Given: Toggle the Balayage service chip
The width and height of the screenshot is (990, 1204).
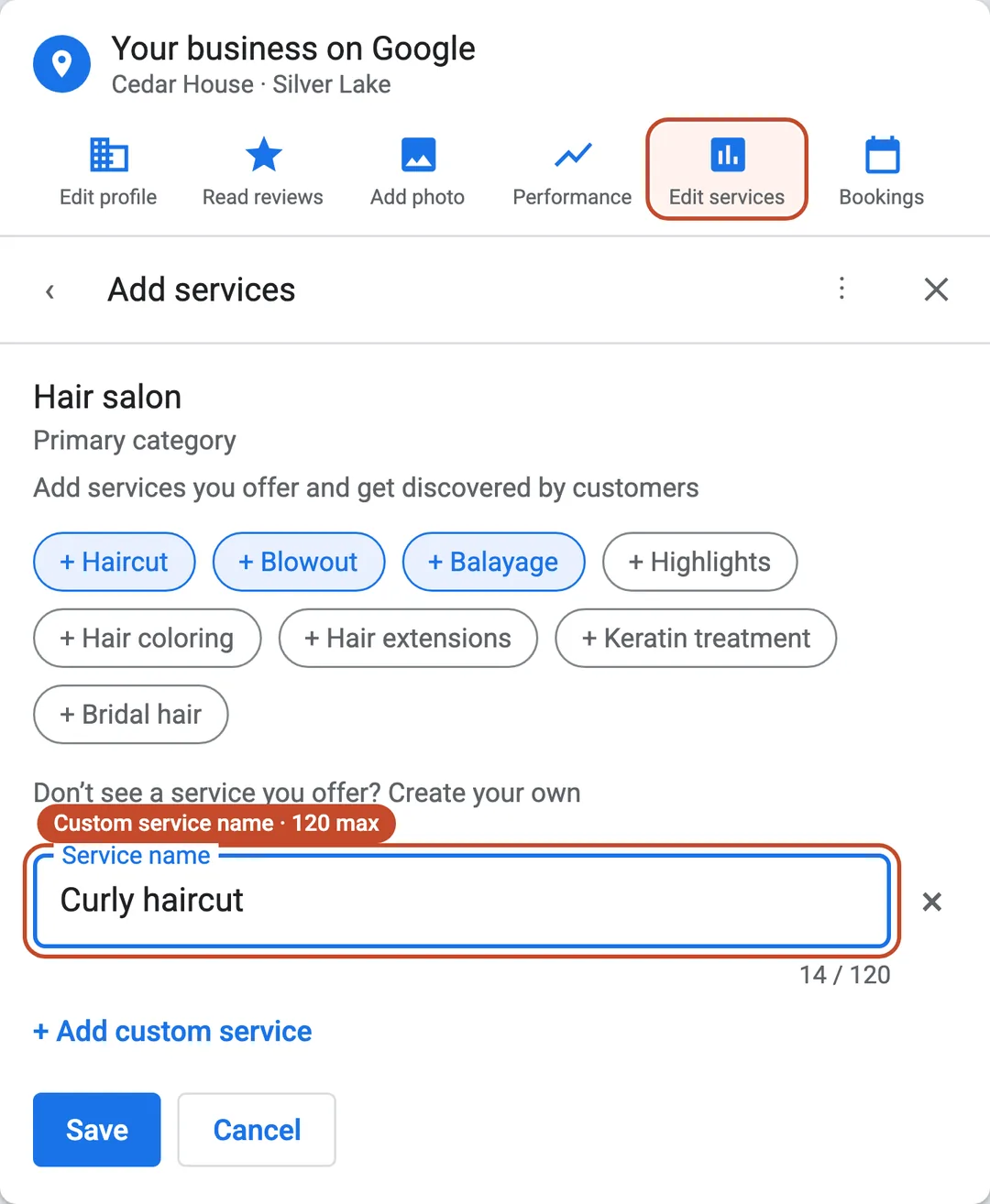Looking at the screenshot, I should tap(494, 562).
